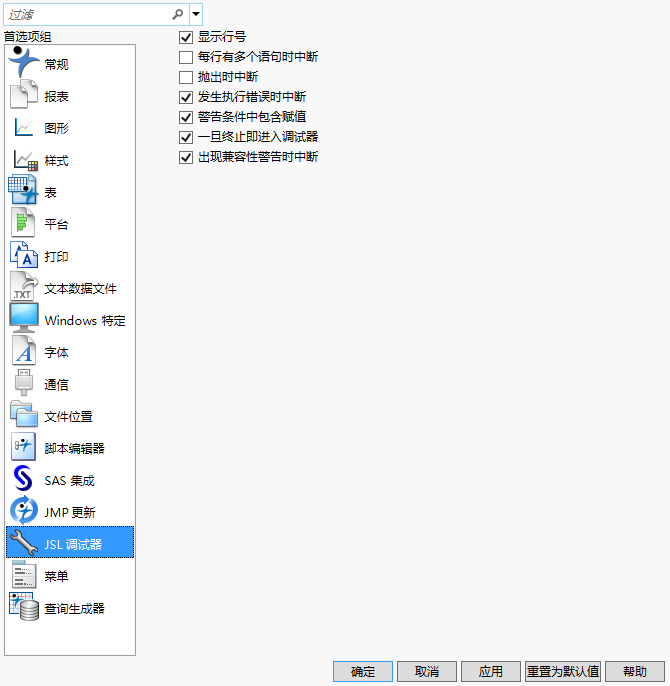Open the 通信 plug connector icon
This screenshot has height=686, width=670.
coord(24,382)
